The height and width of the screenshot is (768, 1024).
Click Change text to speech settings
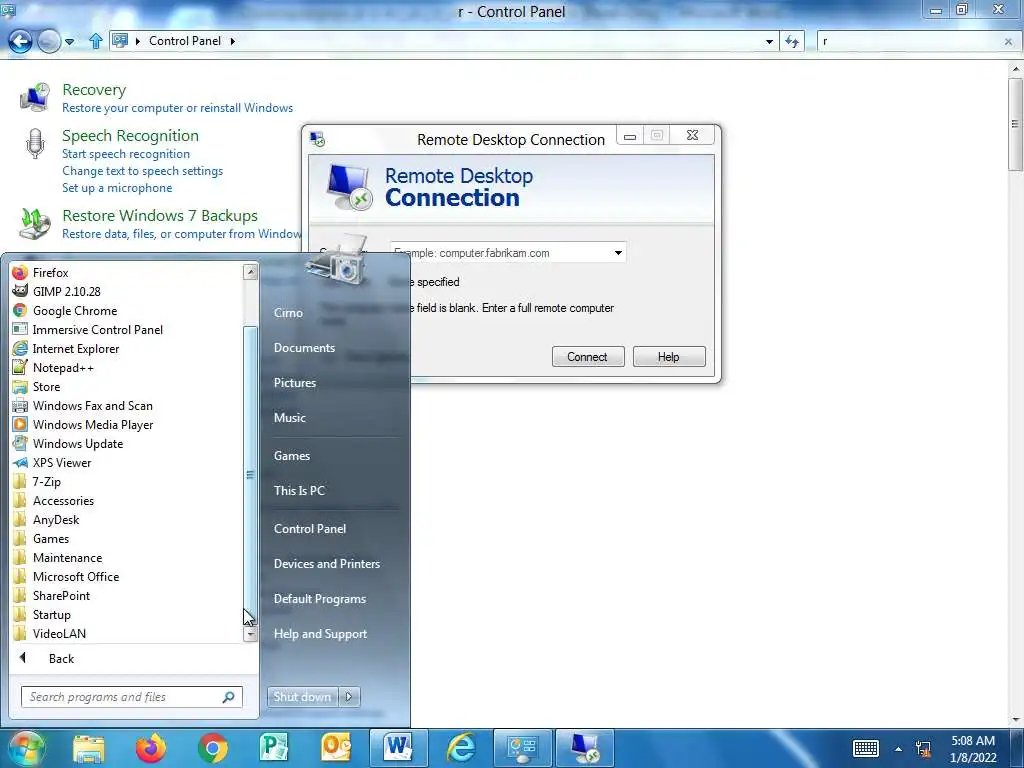(x=142, y=170)
